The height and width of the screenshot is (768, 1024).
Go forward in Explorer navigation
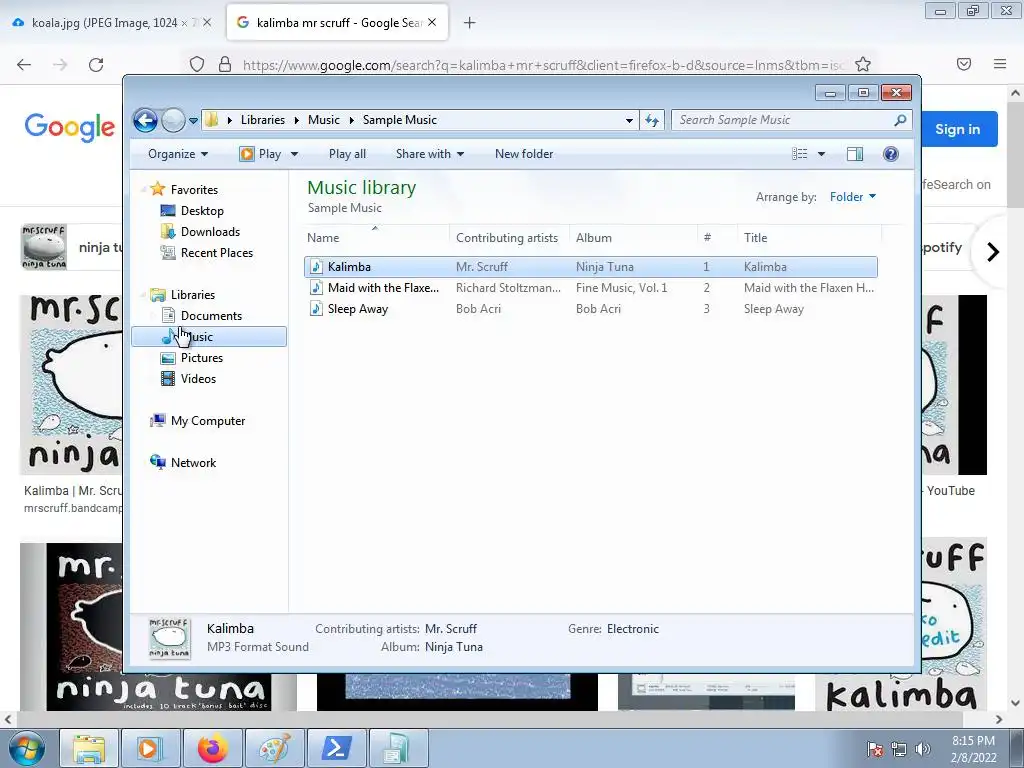[x=173, y=120]
